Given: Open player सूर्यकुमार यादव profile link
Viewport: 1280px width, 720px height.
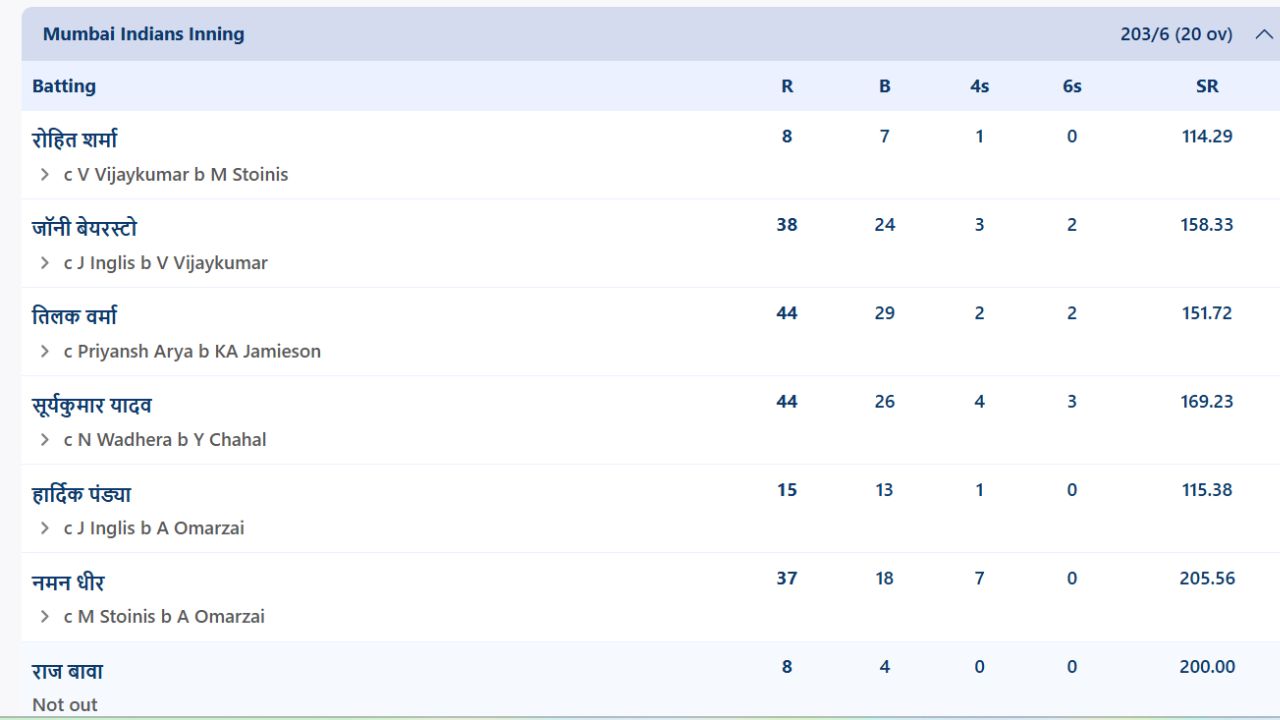Looking at the screenshot, I should pos(92,405).
